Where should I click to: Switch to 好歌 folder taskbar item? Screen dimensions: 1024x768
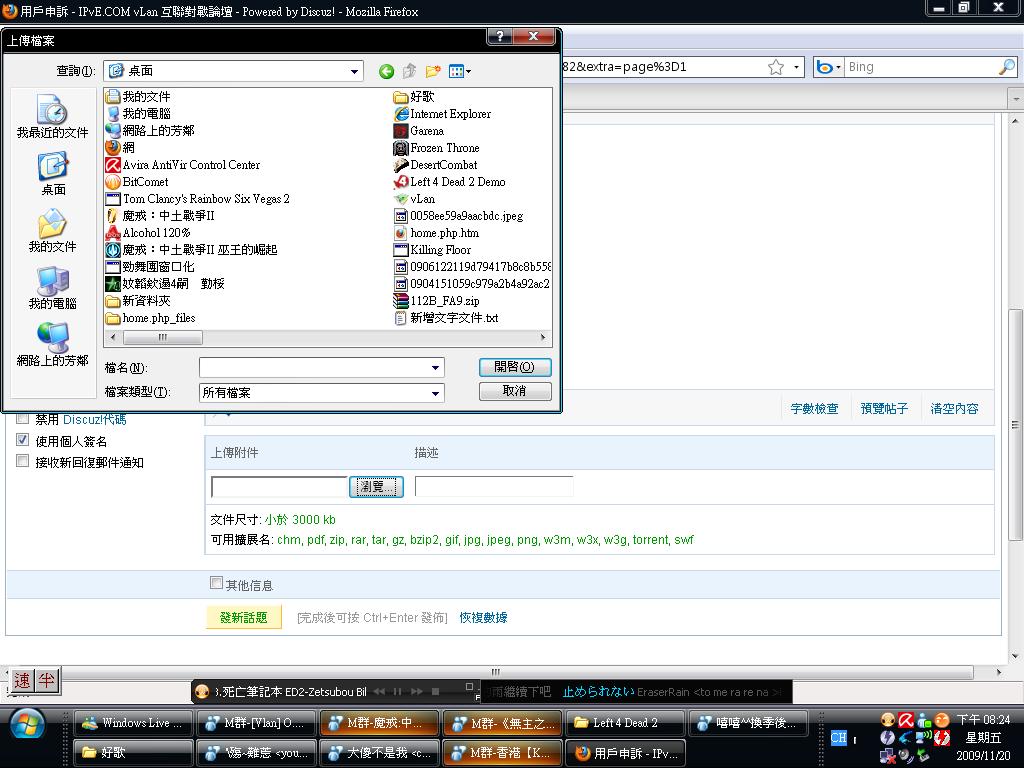(x=133, y=753)
